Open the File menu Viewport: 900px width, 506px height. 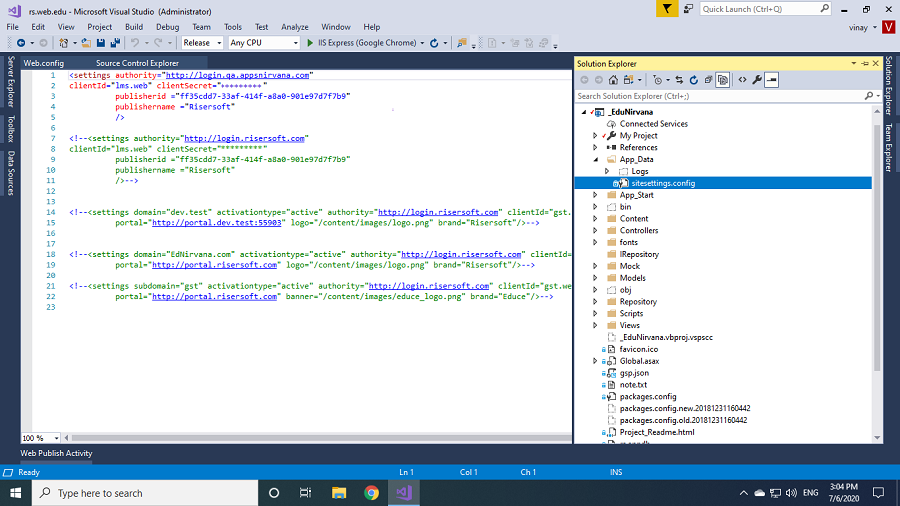[12, 27]
